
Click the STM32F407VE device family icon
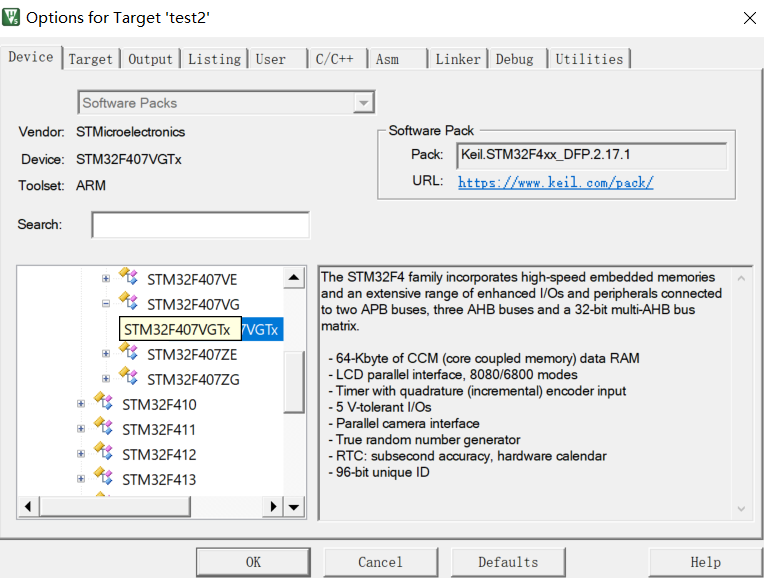tap(129, 276)
